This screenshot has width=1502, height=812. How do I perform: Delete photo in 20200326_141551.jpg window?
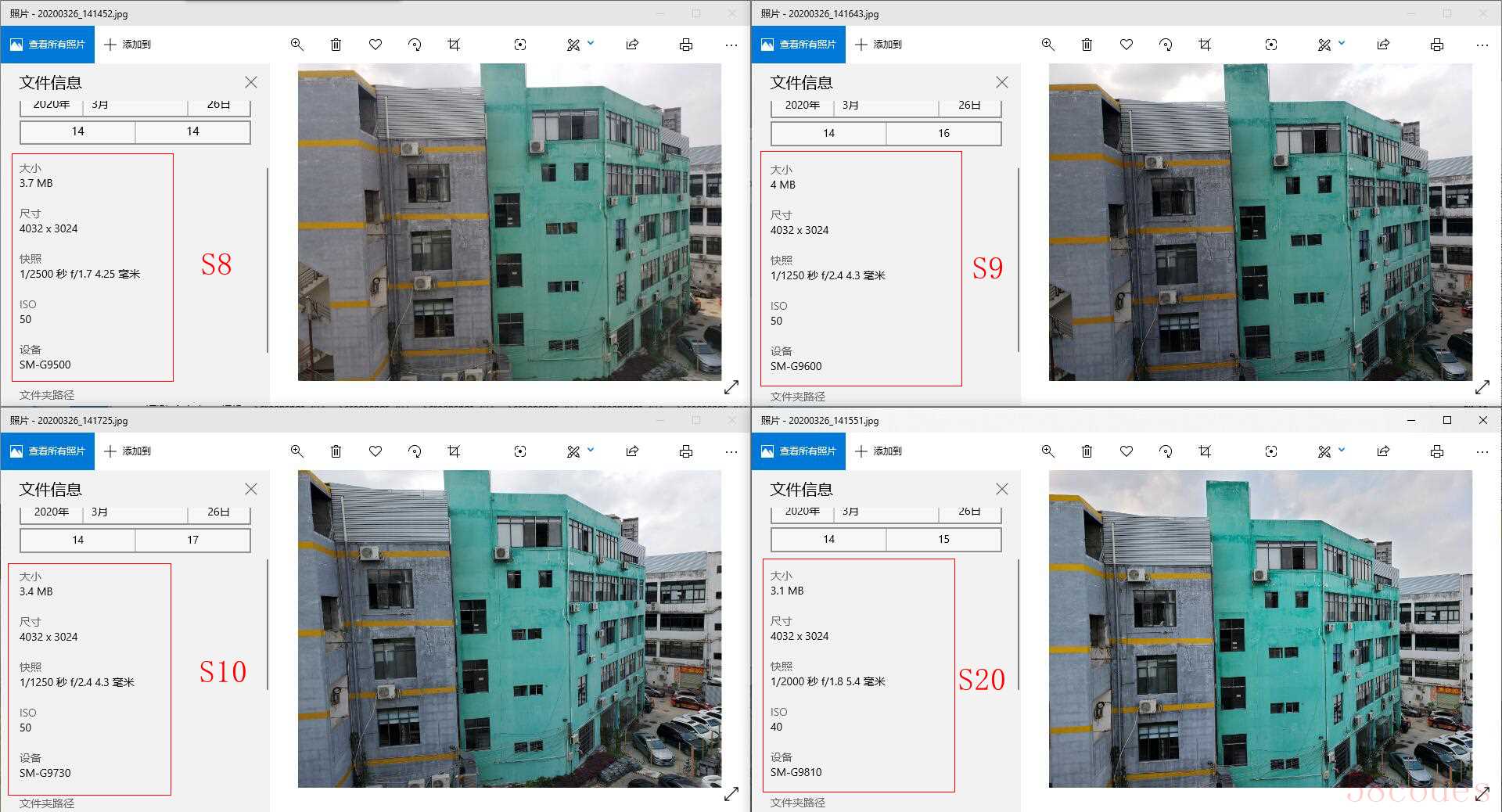pyautogui.click(x=1087, y=451)
